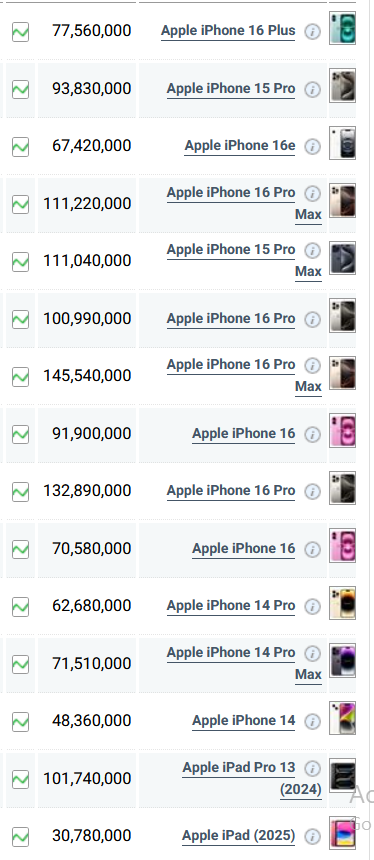
Task: Open the Apple iPhone 16 Plus link
Action: pyautogui.click(x=228, y=31)
